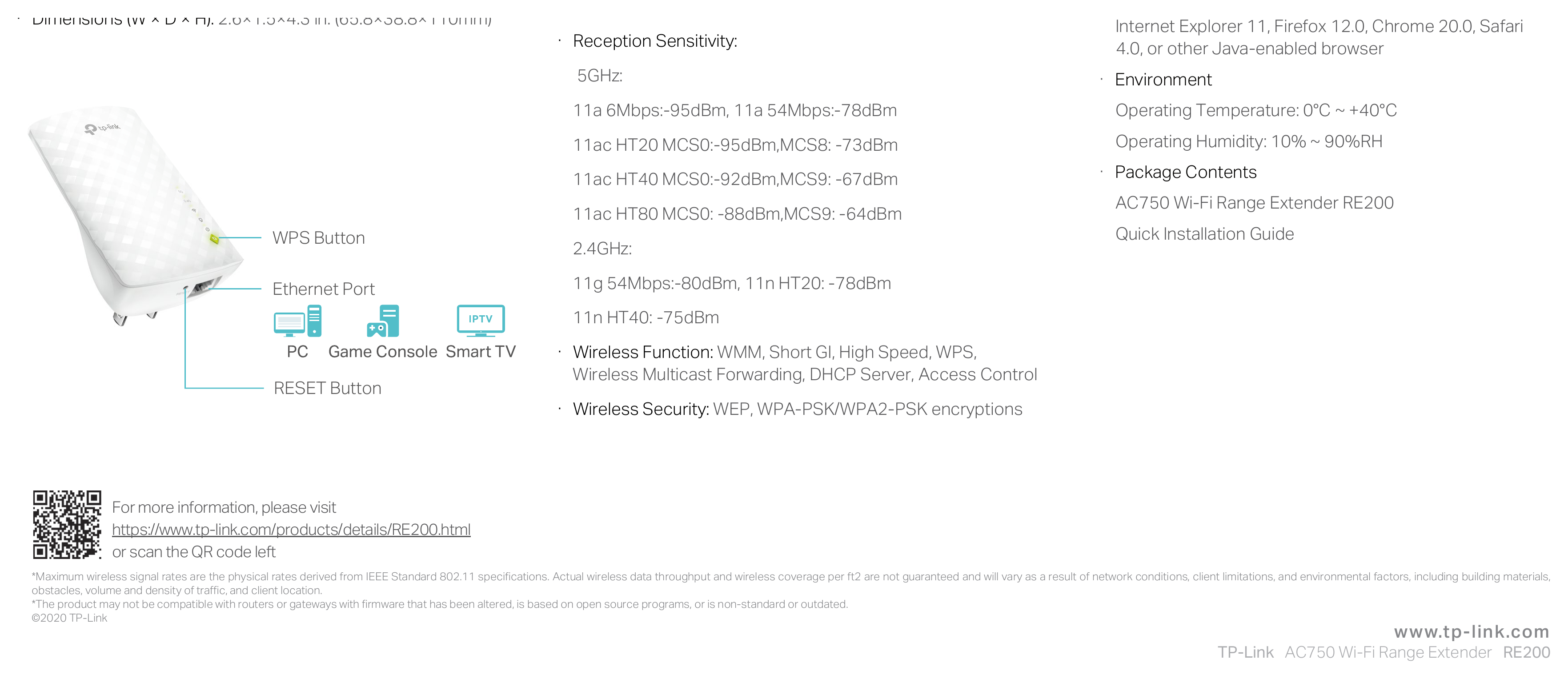Viewport: 1568px width, 679px height.
Task: Select the Package Contents heading
Action: [1186, 173]
